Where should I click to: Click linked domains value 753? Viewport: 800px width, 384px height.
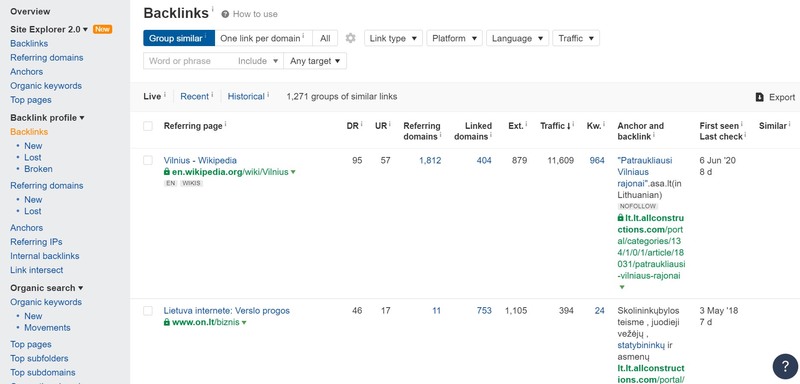pyautogui.click(x=484, y=311)
